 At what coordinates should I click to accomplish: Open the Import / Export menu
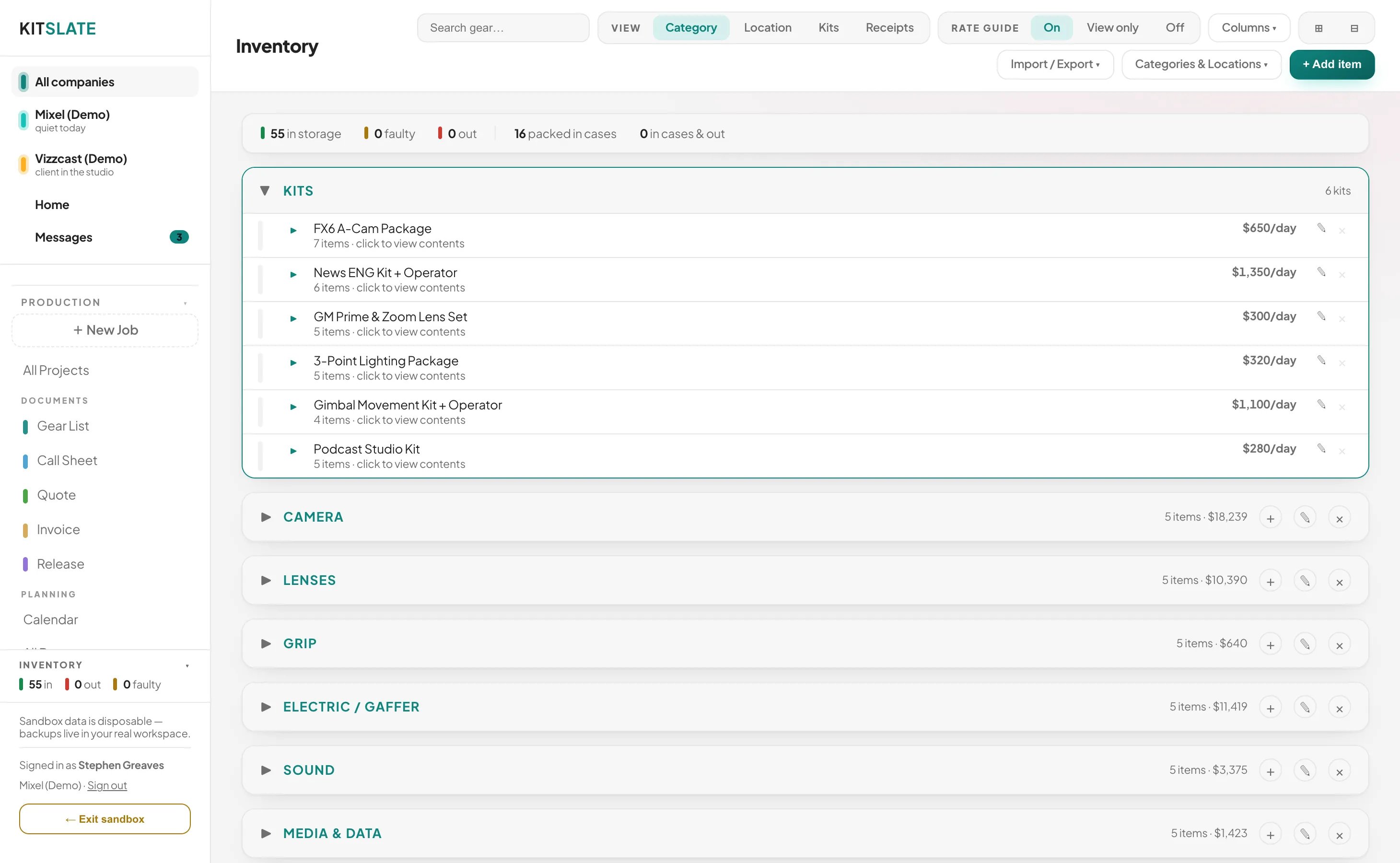coord(1055,64)
